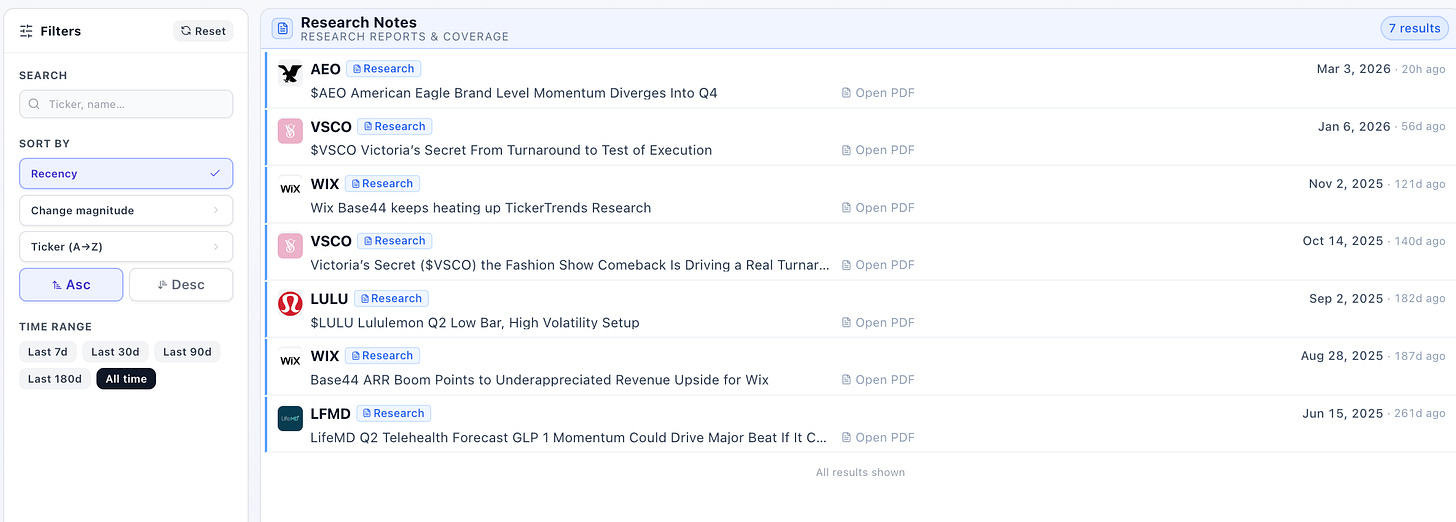Open PDF for LifeMD Q2 Telehealth note
Screen dimensions: 1456x522
[878, 437]
